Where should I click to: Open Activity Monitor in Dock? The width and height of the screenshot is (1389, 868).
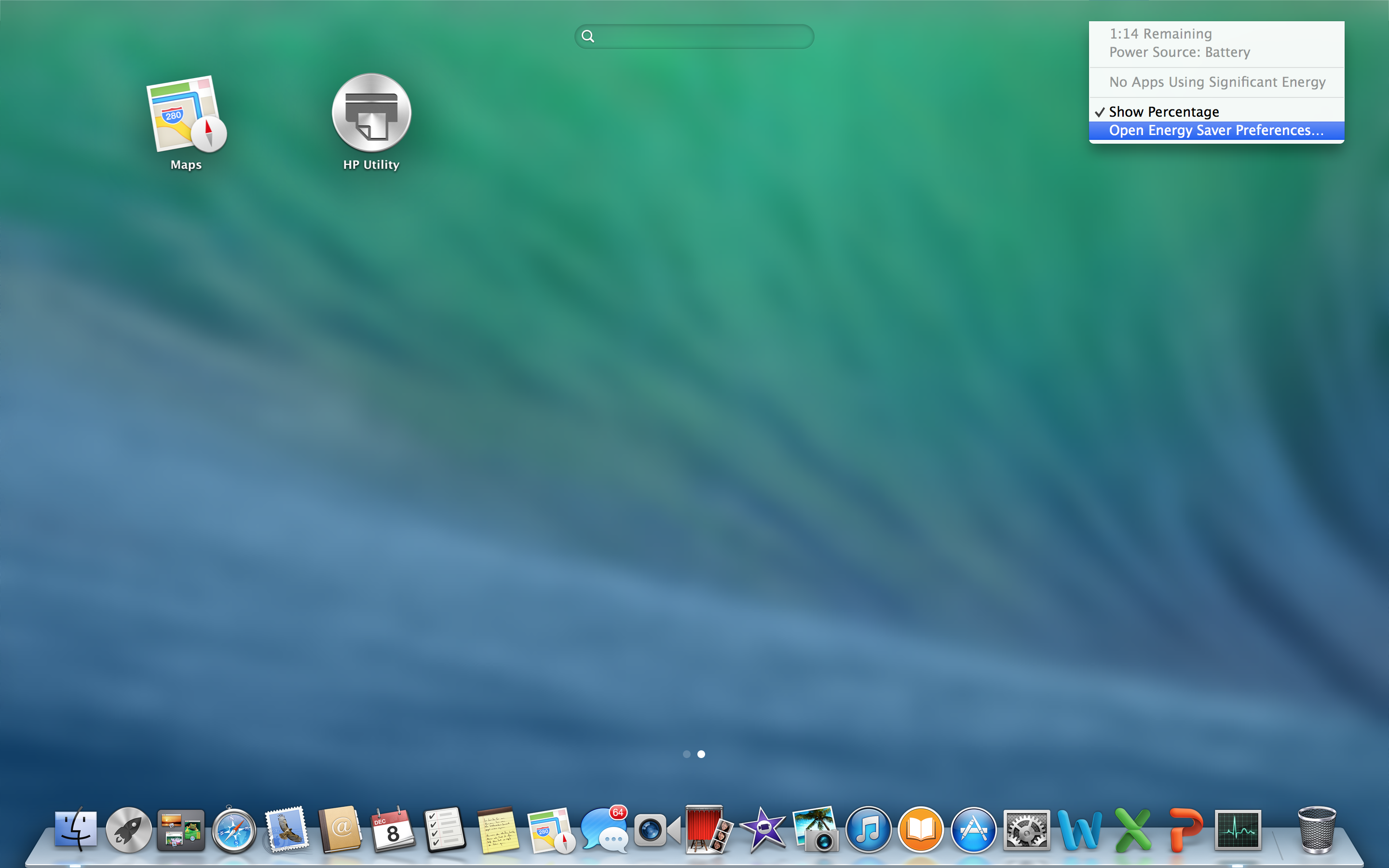1238,830
